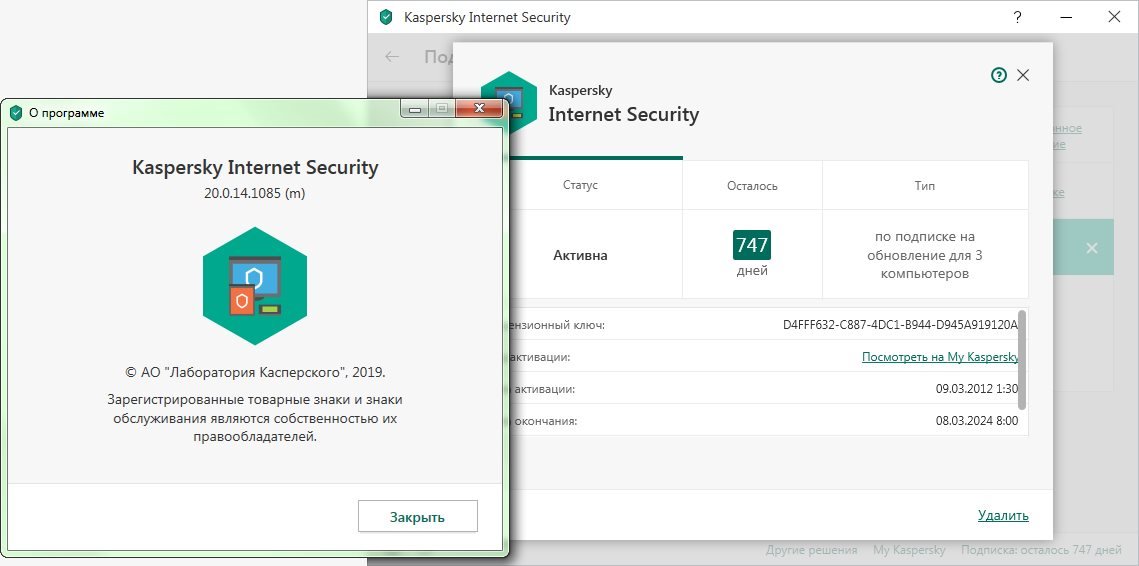The image size is (1139, 566).
Task: Click the expiration date 08.03.2024 8:00
Action: tap(976, 421)
